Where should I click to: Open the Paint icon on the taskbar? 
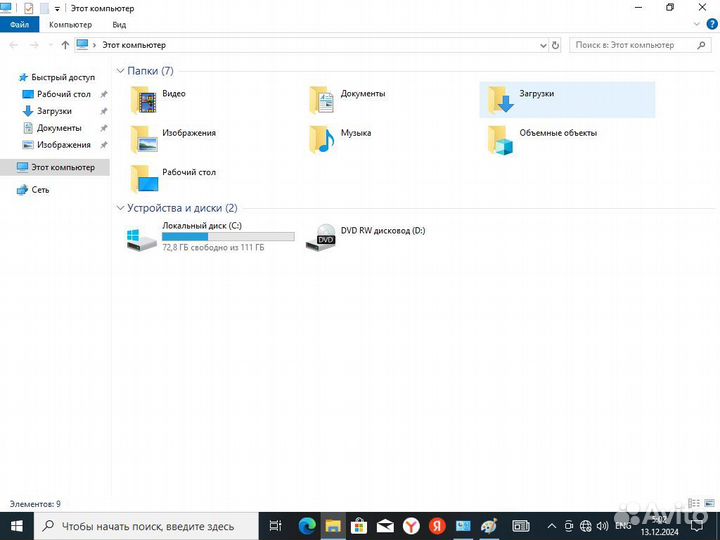489,526
